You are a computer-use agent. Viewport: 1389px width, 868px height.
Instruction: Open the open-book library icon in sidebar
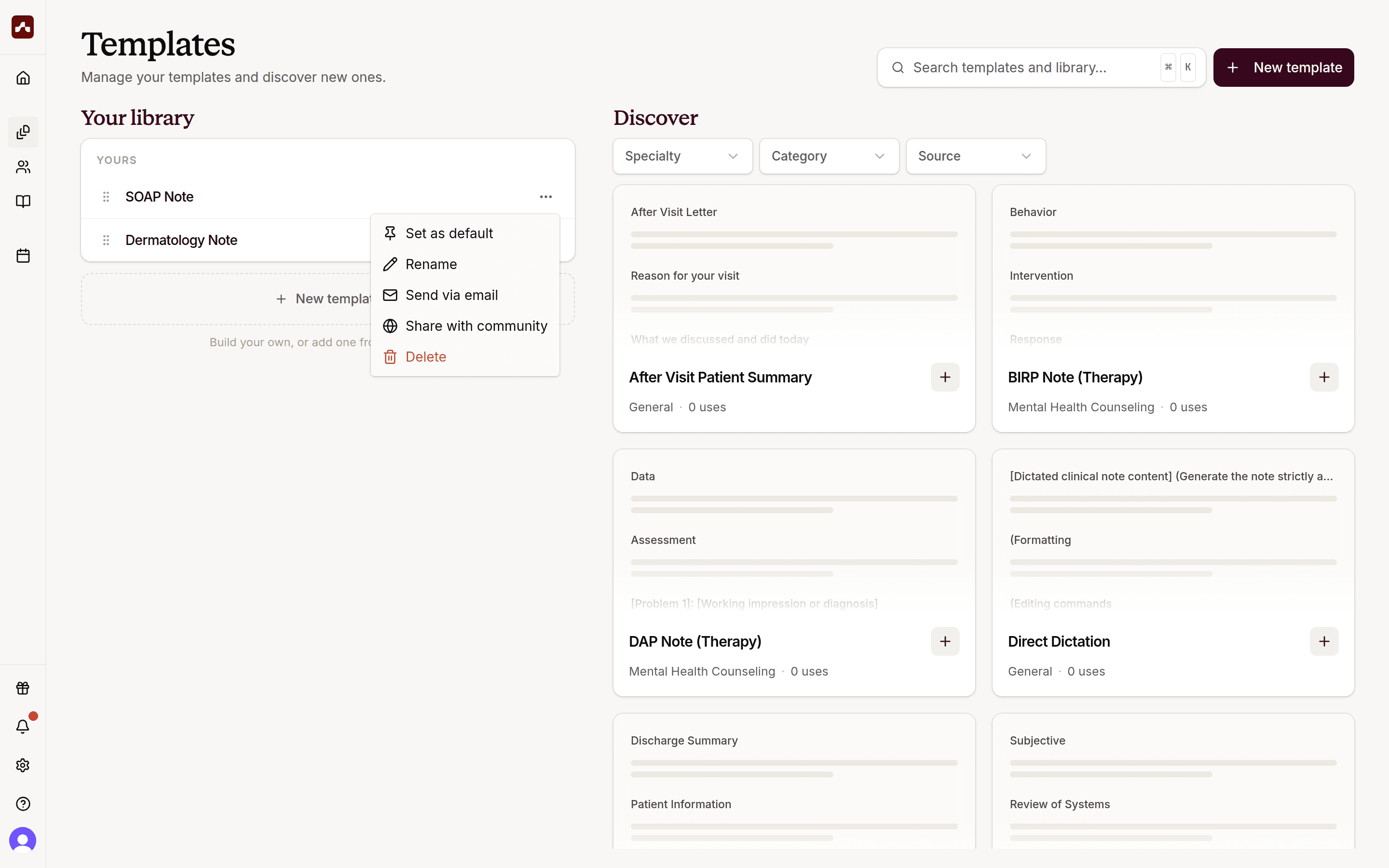point(23,202)
